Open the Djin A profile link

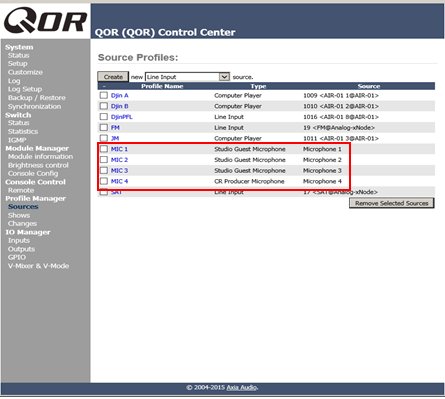click(x=120, y=95)
